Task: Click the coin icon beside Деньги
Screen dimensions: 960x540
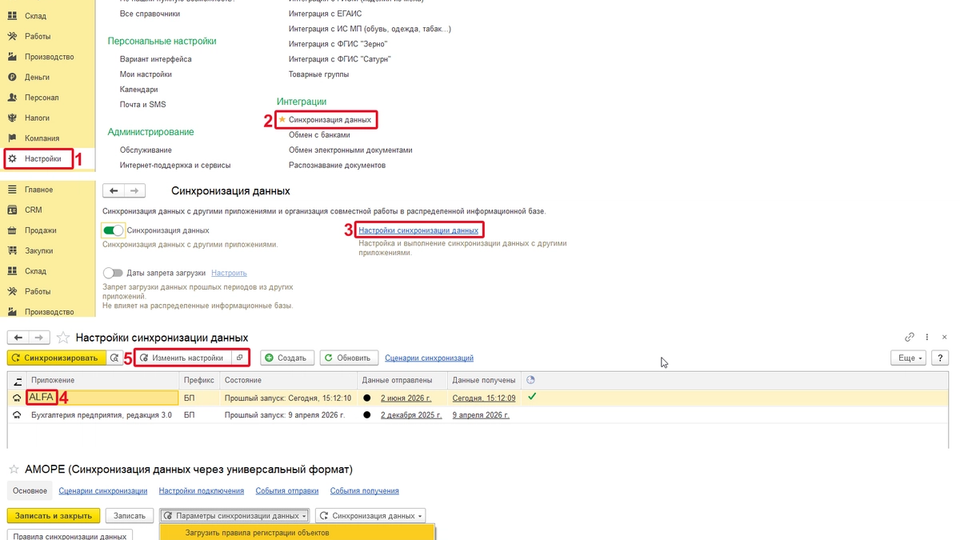Action: coord(12,77)
